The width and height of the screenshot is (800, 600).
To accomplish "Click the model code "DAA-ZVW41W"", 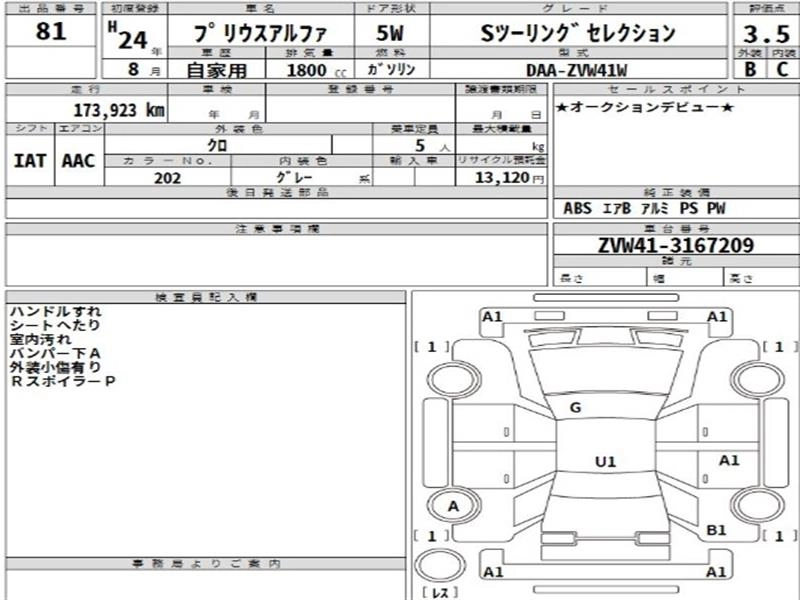I will 577,70.
